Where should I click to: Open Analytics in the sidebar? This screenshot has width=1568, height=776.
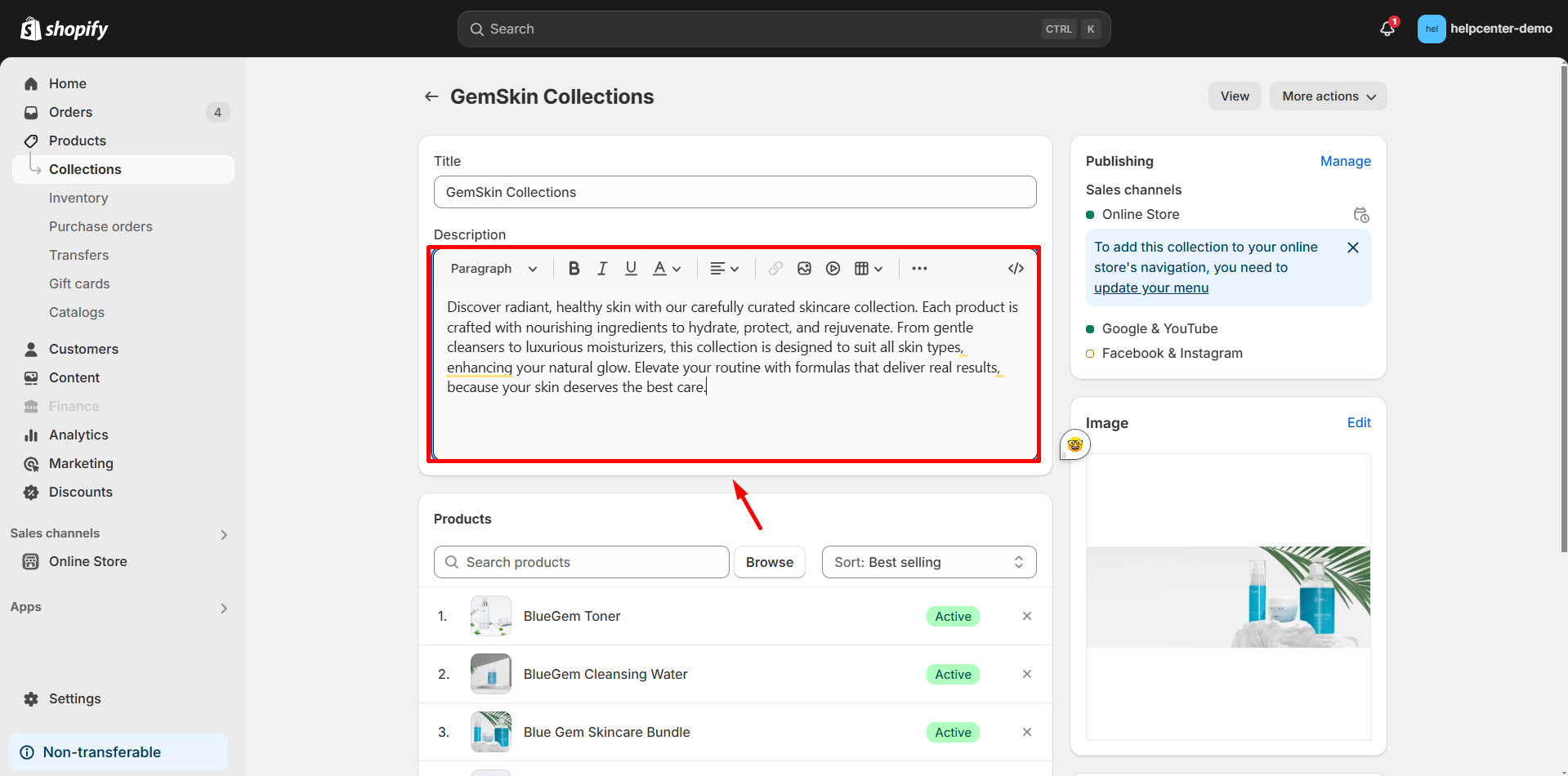click(78, 435)
